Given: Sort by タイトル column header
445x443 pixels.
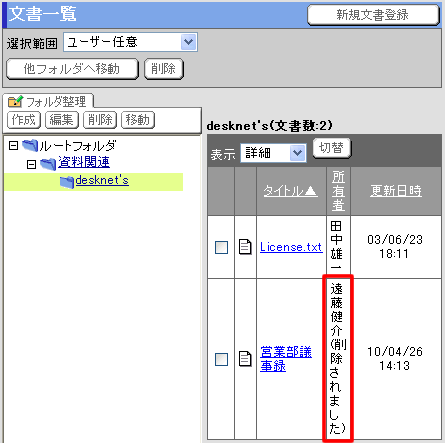Looking at the screenshot, I should [x=290, y=191].
